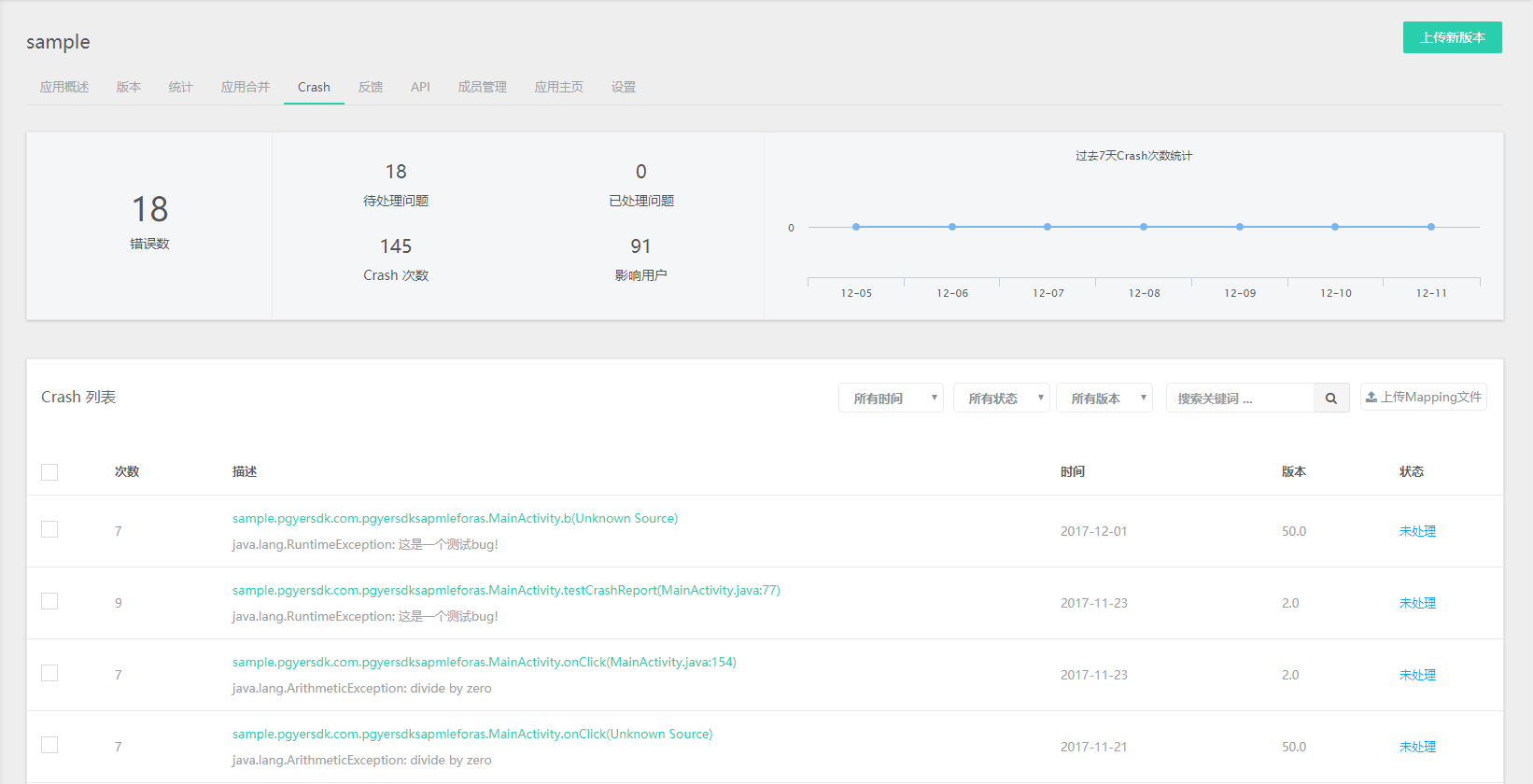Click the 12-08 data point on chart
1533x784 pixels.
(1144, 227)
